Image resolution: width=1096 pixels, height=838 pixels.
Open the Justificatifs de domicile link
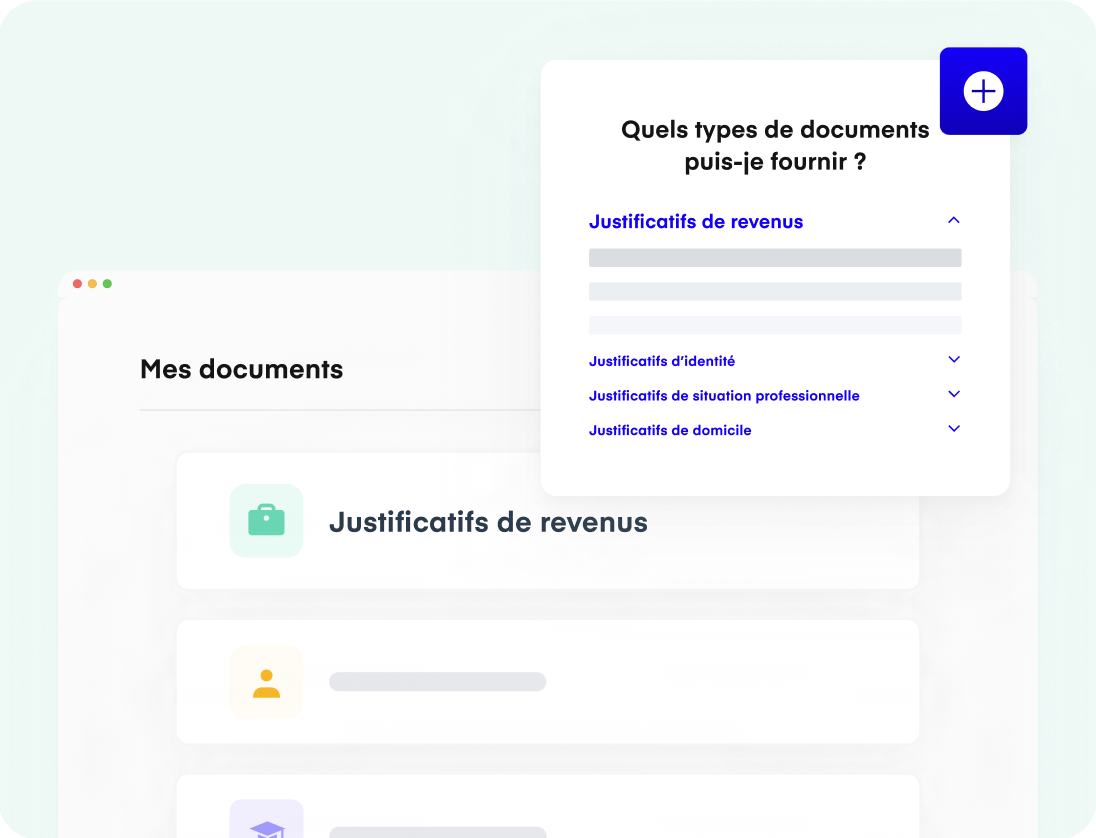(x=670, y=430)
